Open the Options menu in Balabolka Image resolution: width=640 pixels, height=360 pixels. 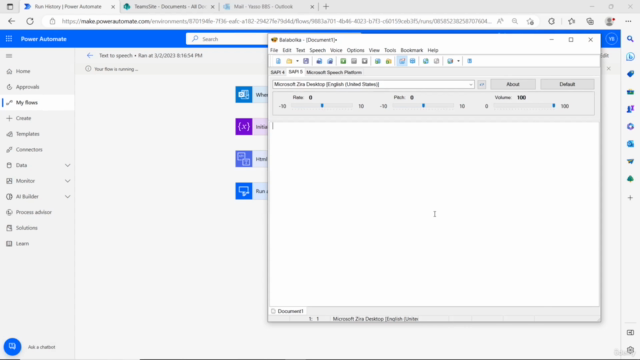click(x=356, y=50)
